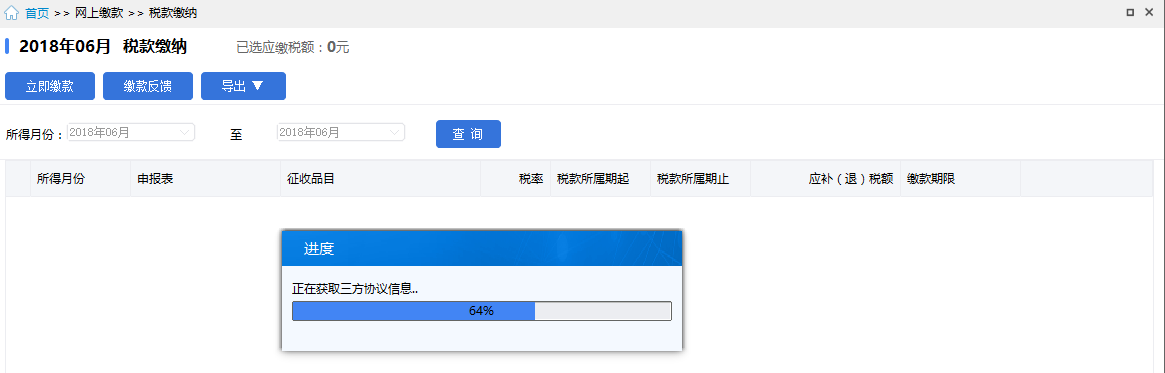Open the end month dropdown after 至

tap(341, 132)
